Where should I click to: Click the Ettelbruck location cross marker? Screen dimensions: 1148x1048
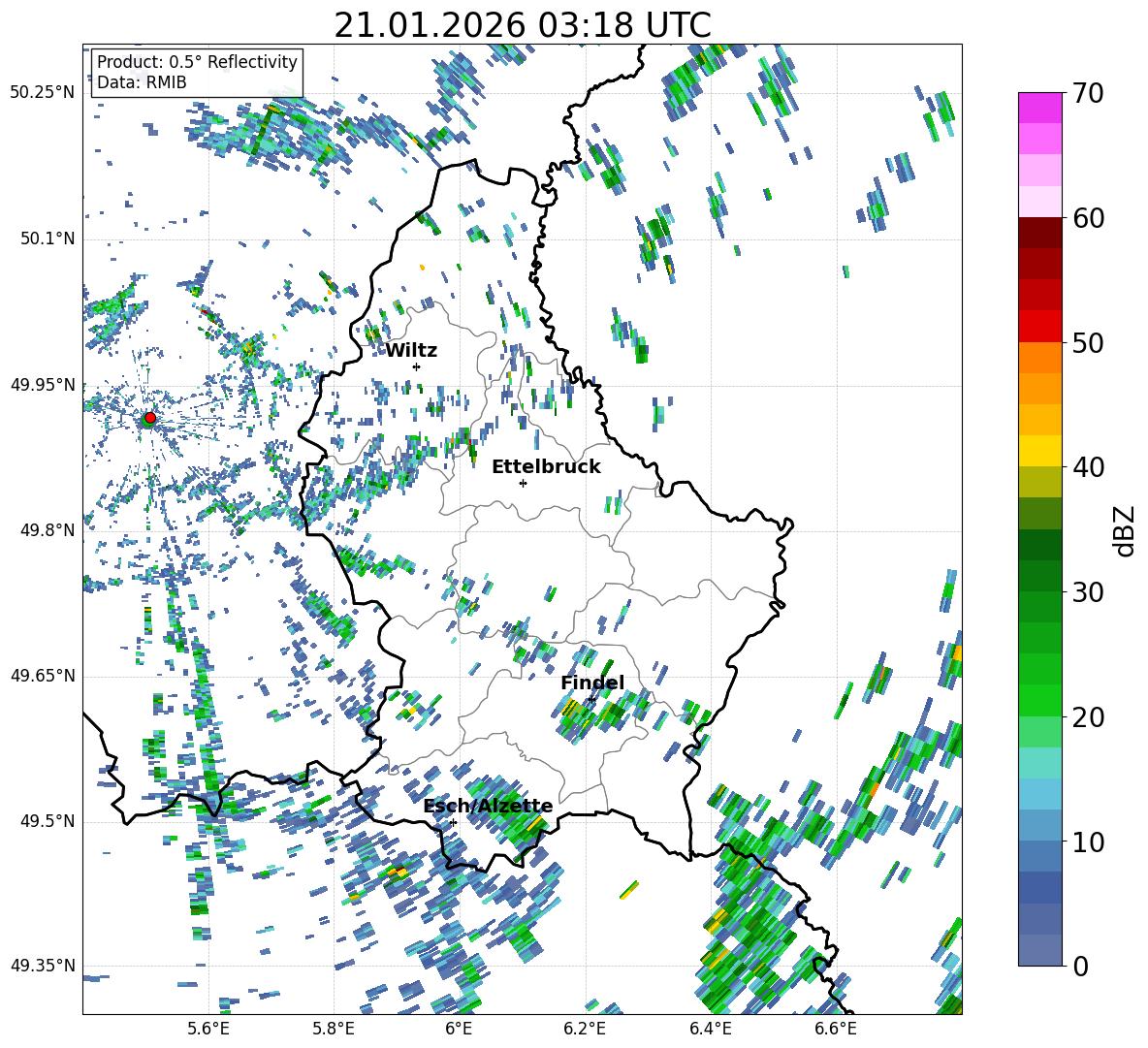pyautogui.click(x=523, y=483)
